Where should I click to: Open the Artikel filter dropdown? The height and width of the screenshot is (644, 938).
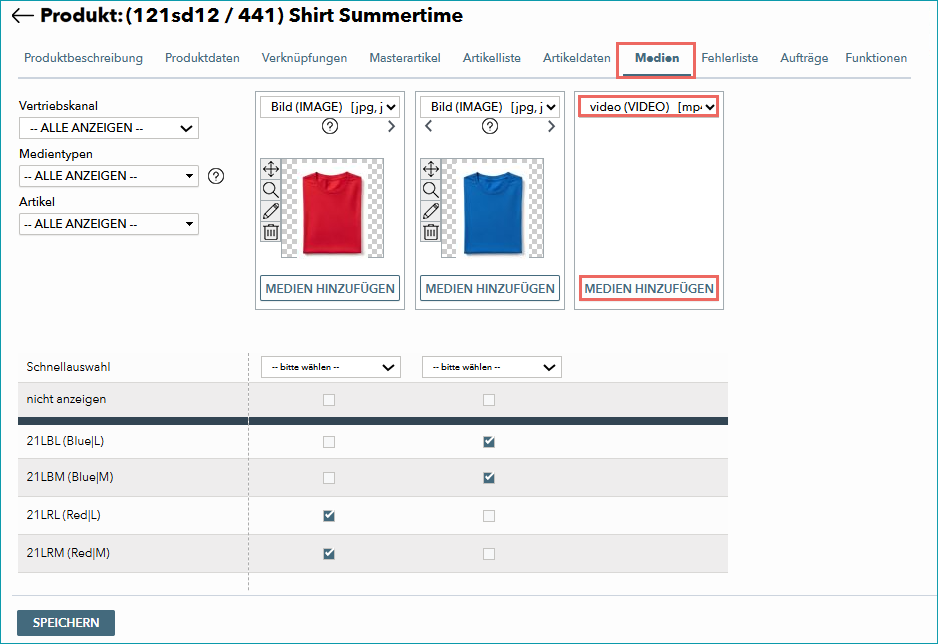point(109,224)
